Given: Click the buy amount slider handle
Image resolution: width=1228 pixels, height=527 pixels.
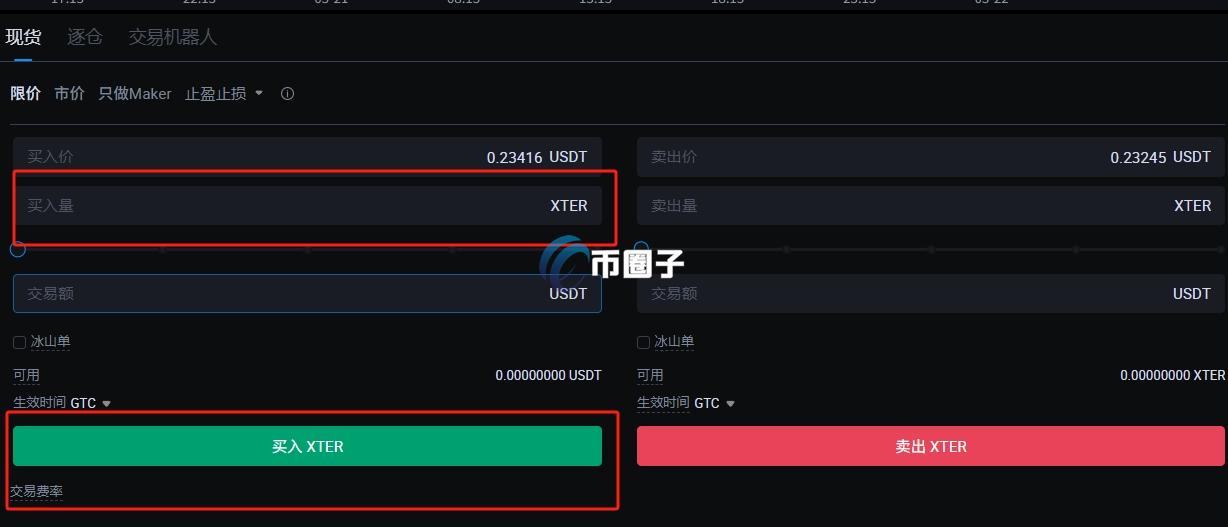Looking at the screenshot, I should point(17,249).
